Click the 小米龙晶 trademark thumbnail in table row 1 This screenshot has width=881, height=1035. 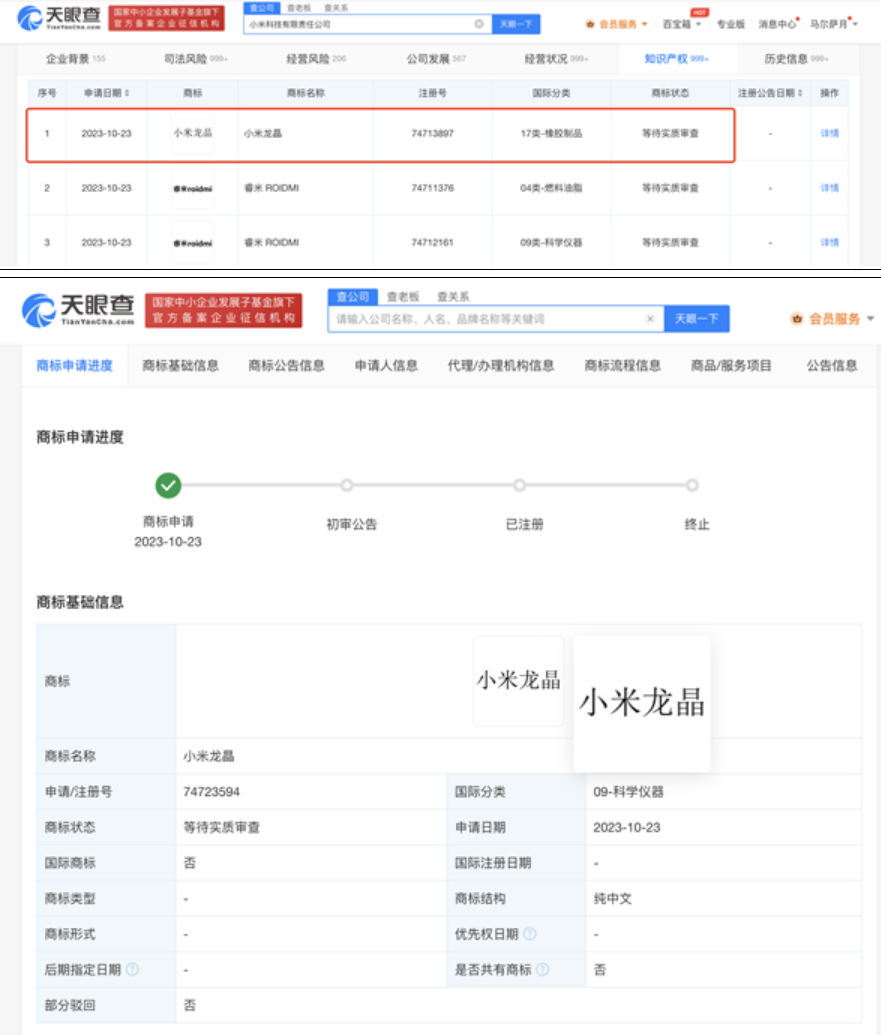coord(193,133)
